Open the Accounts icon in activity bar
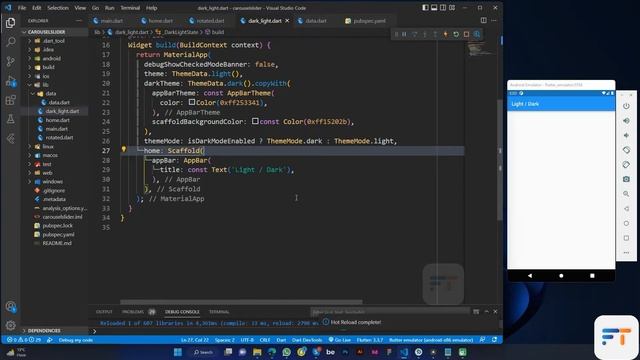The image size is (640, 360). 11,307
